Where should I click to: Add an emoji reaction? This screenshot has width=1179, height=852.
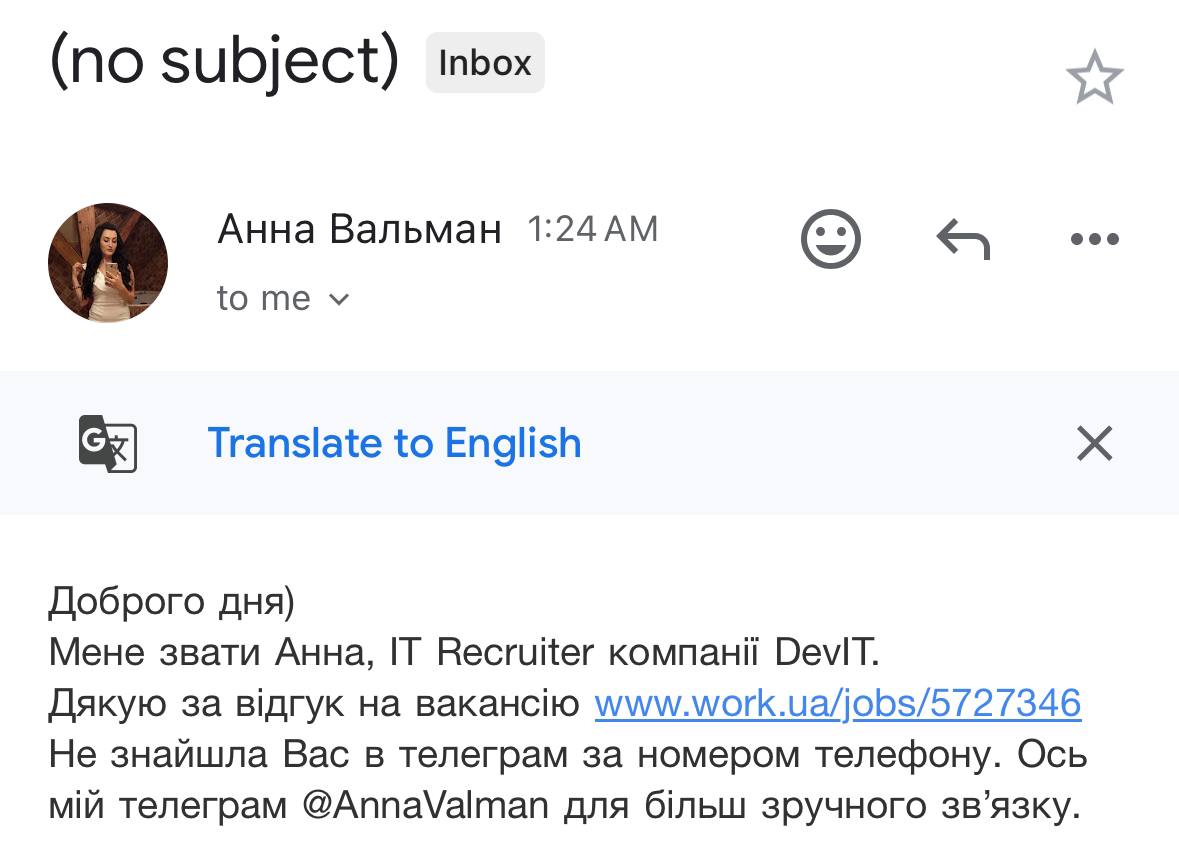(x=830, y=239)
